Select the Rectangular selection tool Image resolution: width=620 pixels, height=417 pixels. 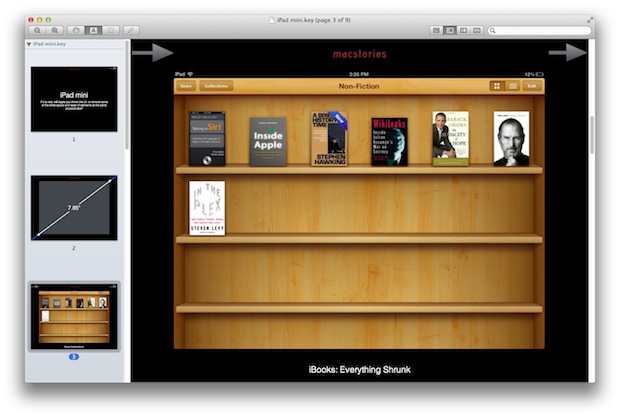coord(111,30)
